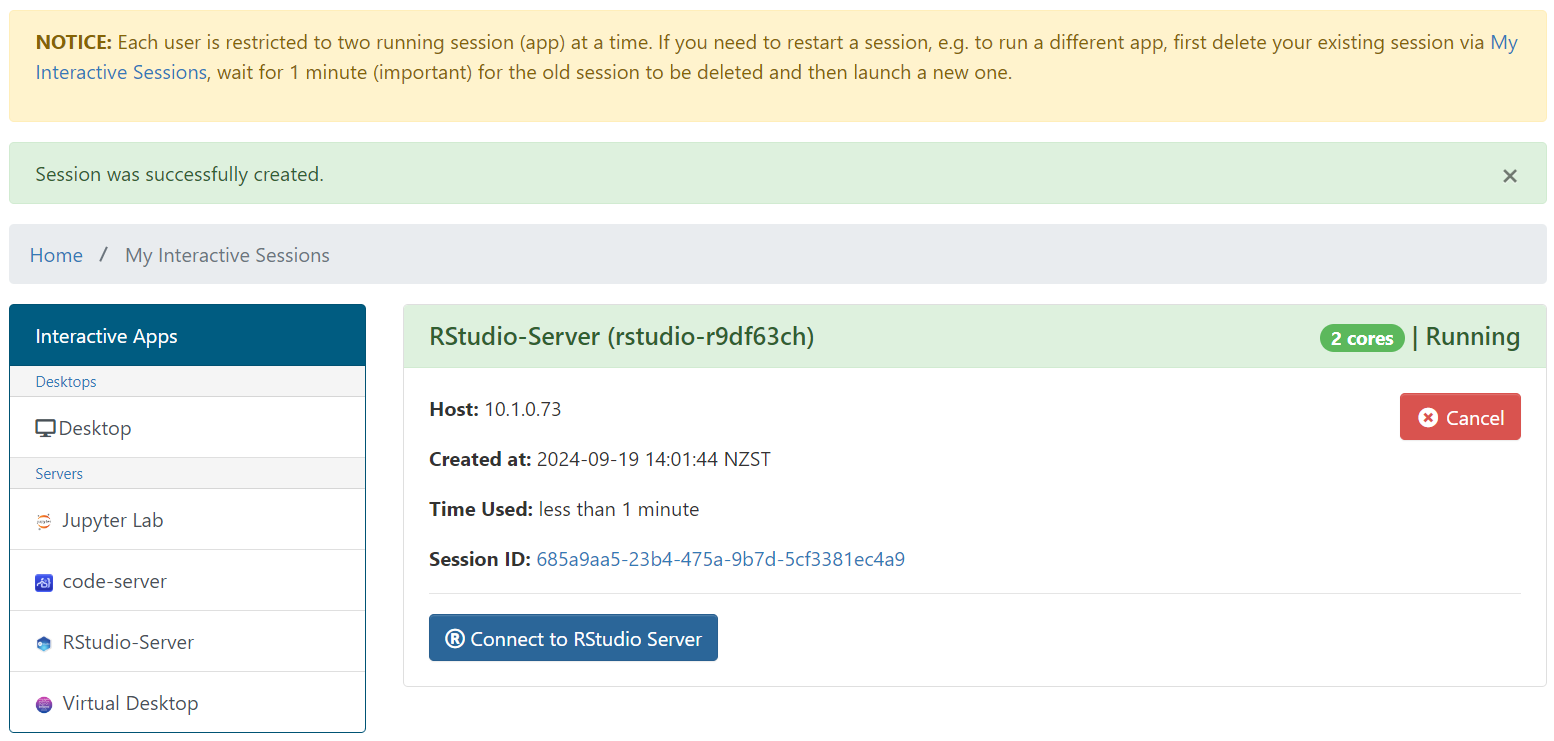The image size is (1554, 741).
Task: Go to Home via the breadcrumb
Action: click(56, 255)
